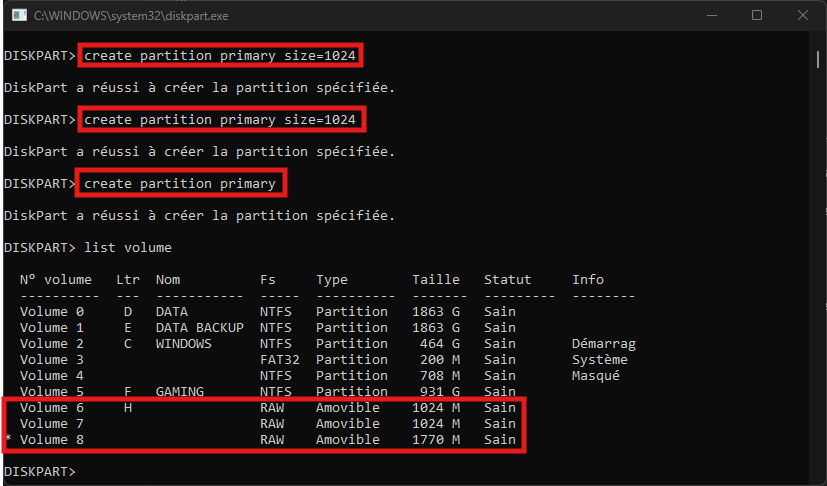The height and width of the screenshot is (486, 827).
Task: Click the empty DISKPART prompt at bottom
Action: 40,471
